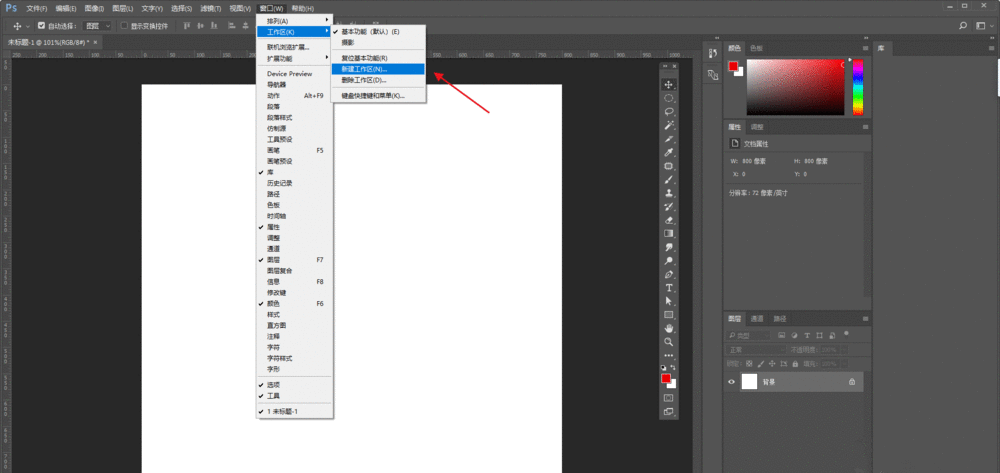The height and width of the screenshot is (473, 1000).
Task: Select the Move tool in the toolbox
Action: tap(669, 85)
